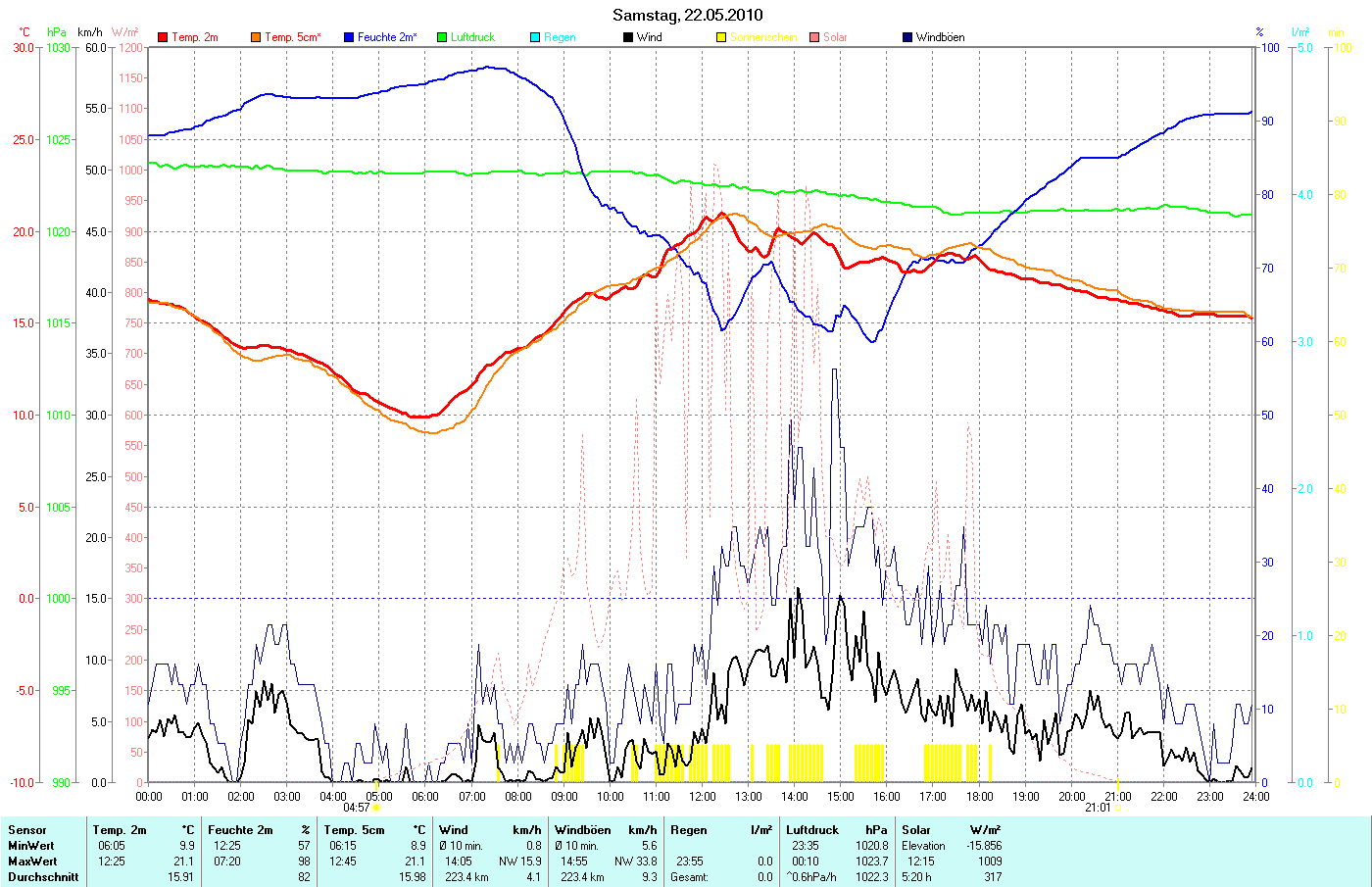Click the 12:00 label on time axis
1372x887 pixels.
click(702, 796)
